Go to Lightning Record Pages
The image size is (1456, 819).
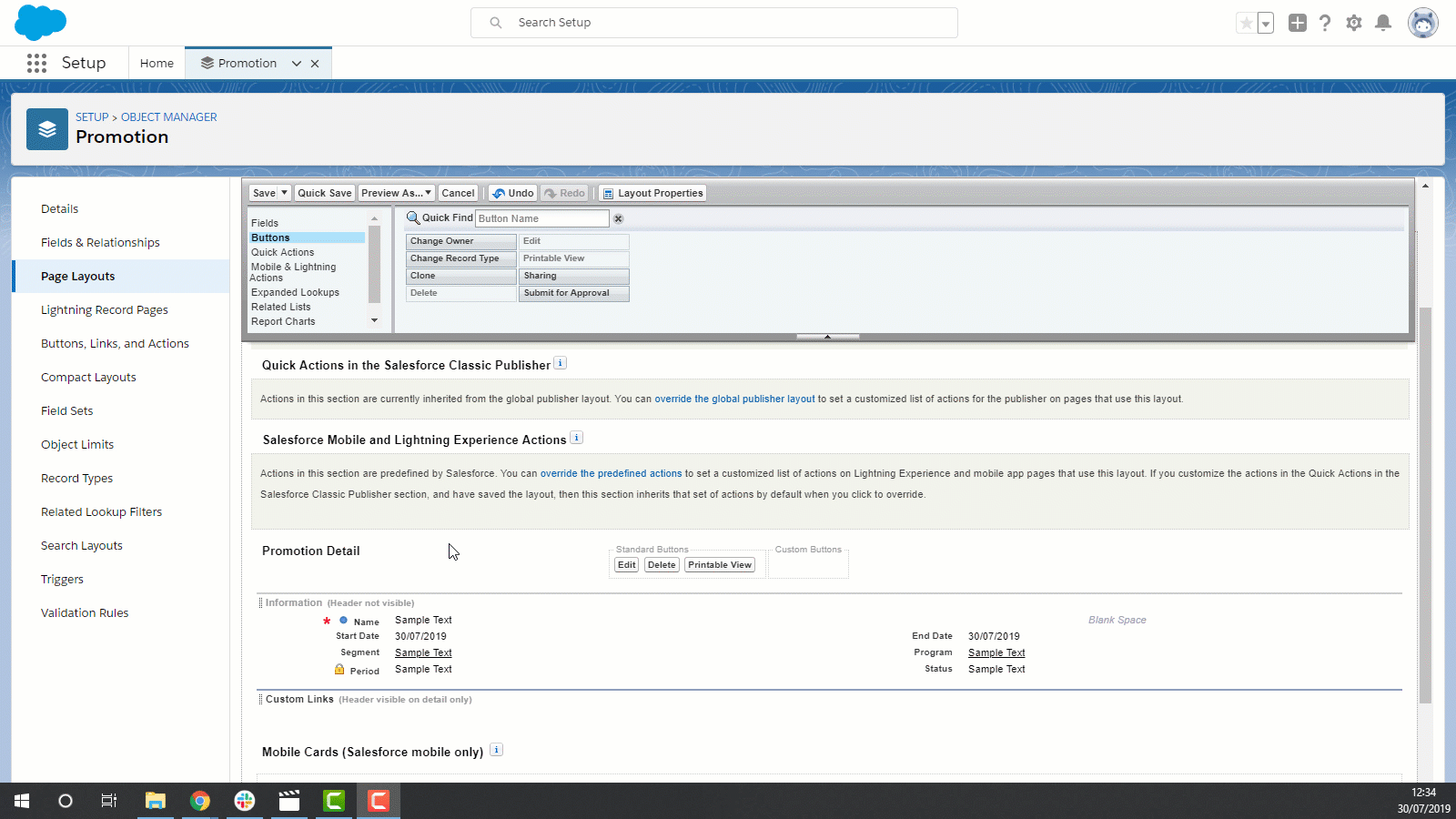point(105,310)
